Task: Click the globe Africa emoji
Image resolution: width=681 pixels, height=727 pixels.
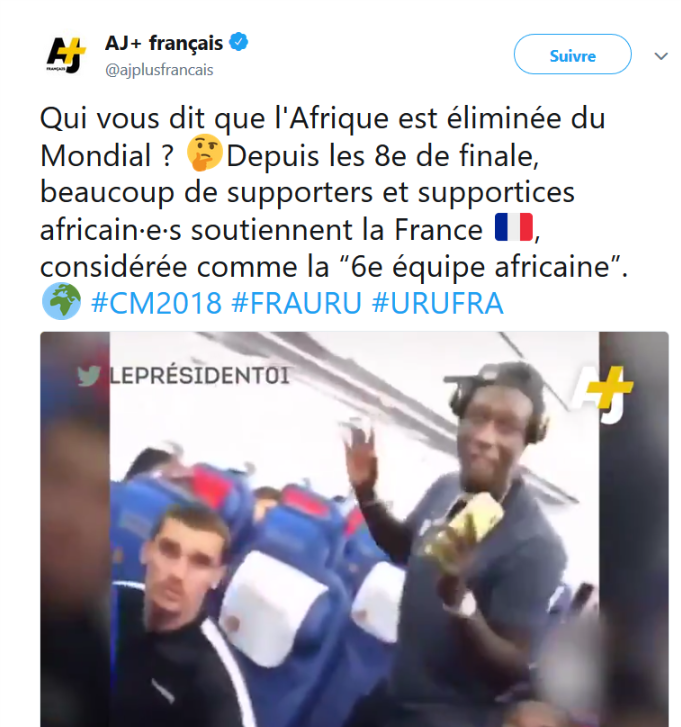Action: click(61, 301)
